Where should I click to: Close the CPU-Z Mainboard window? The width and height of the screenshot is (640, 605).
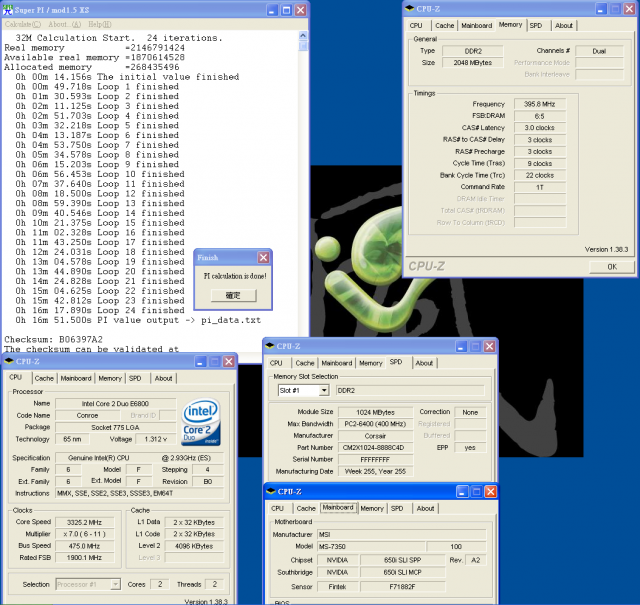click(x=491, y=492)
